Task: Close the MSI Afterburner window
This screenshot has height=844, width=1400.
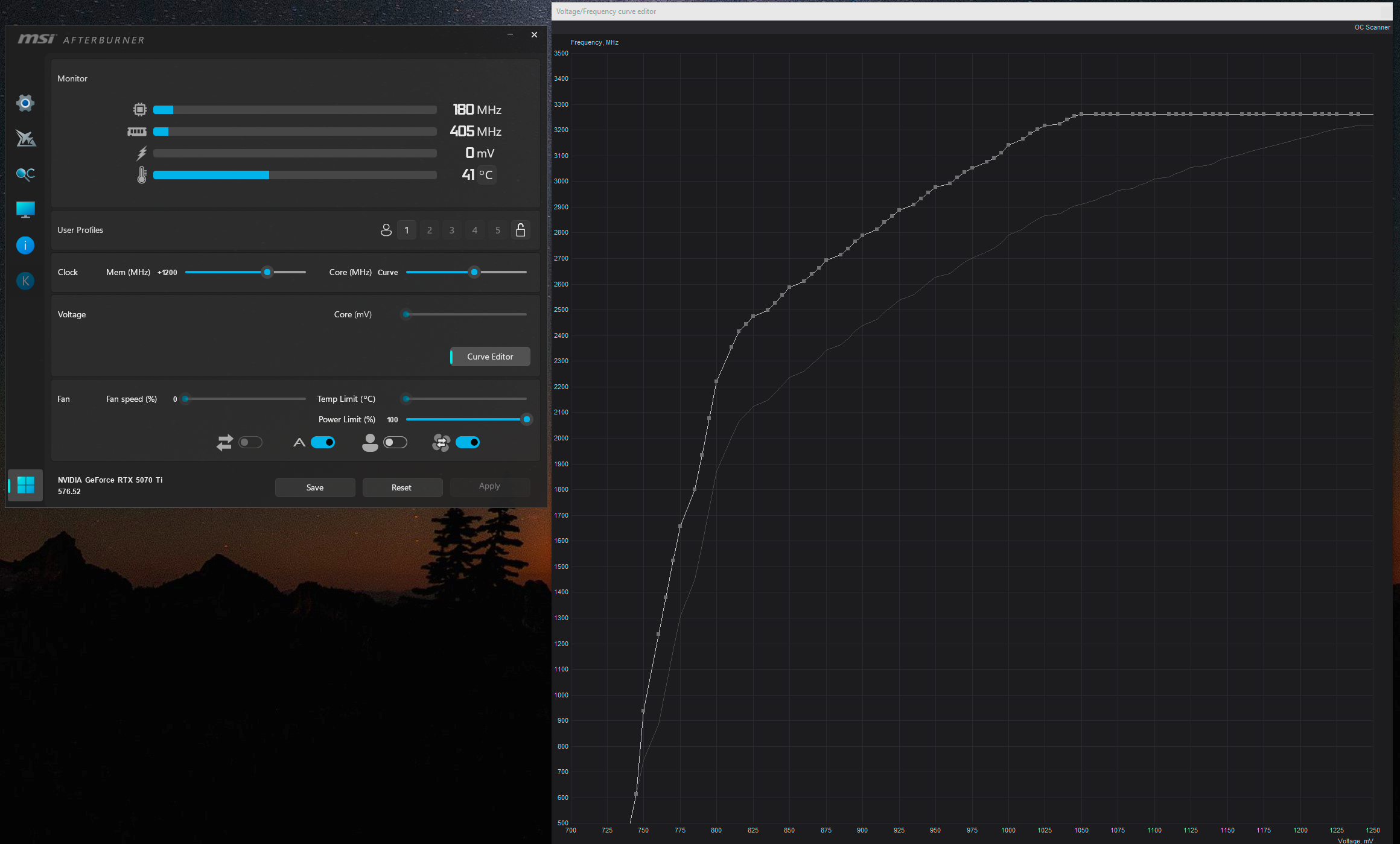Action: 534,34
